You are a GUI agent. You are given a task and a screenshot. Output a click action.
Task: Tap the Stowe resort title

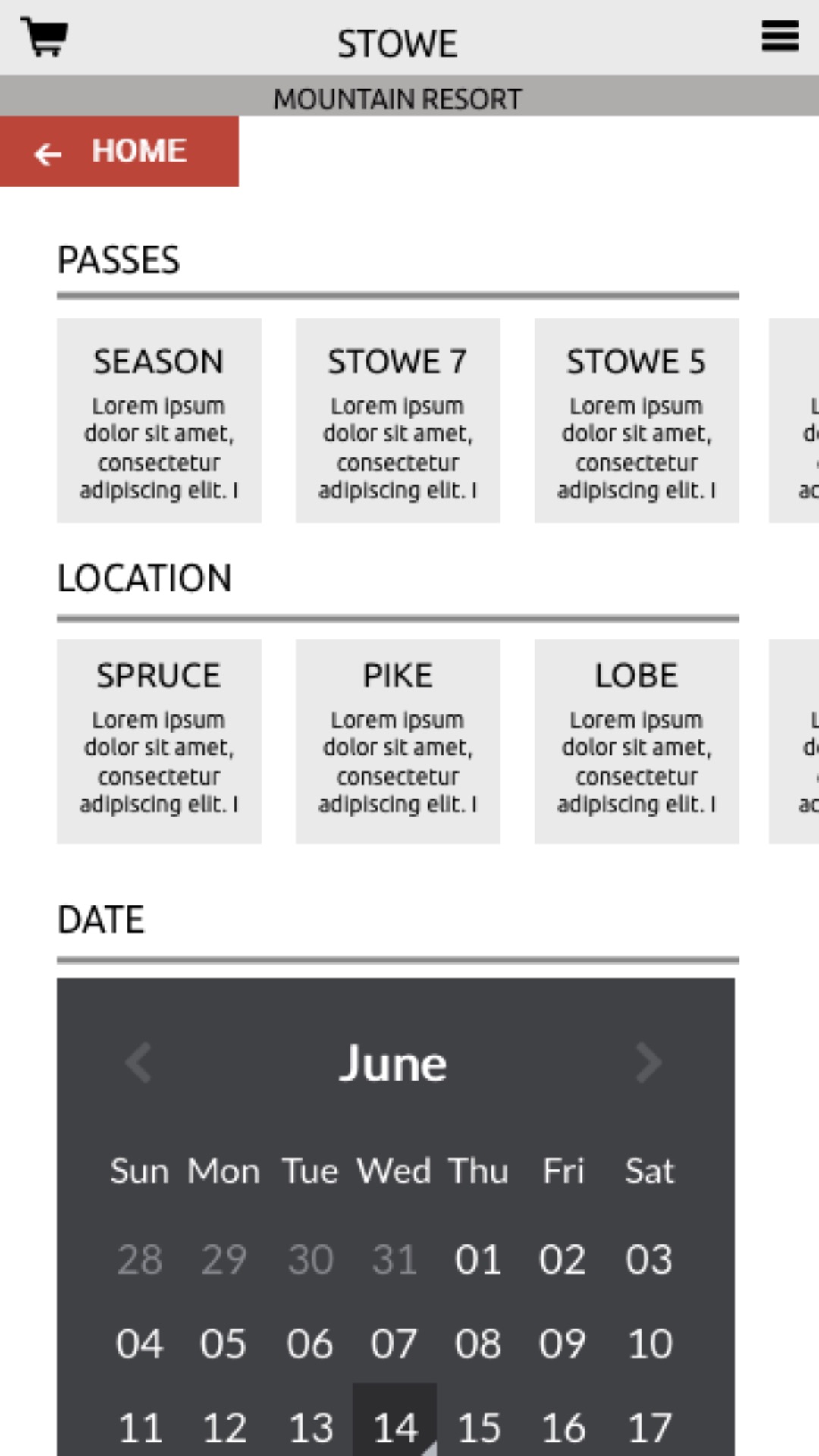[x=397, y=43]
